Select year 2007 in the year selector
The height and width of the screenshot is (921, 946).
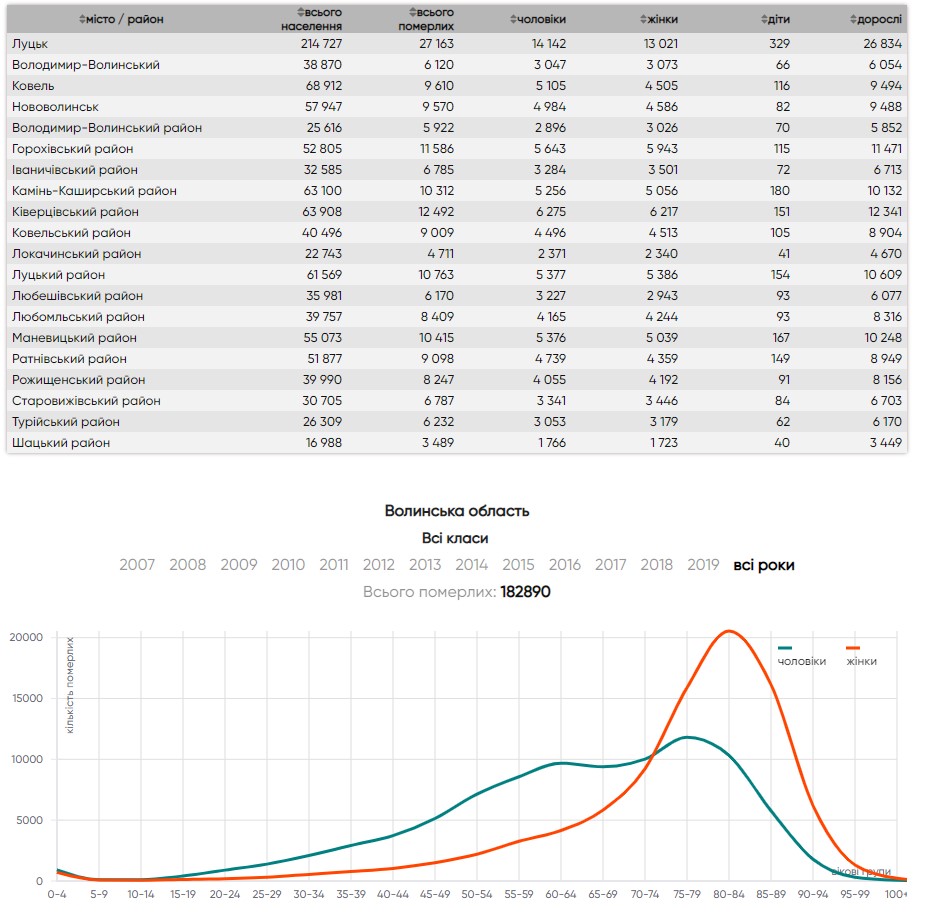pyautogui.click(x=137, y=565)
